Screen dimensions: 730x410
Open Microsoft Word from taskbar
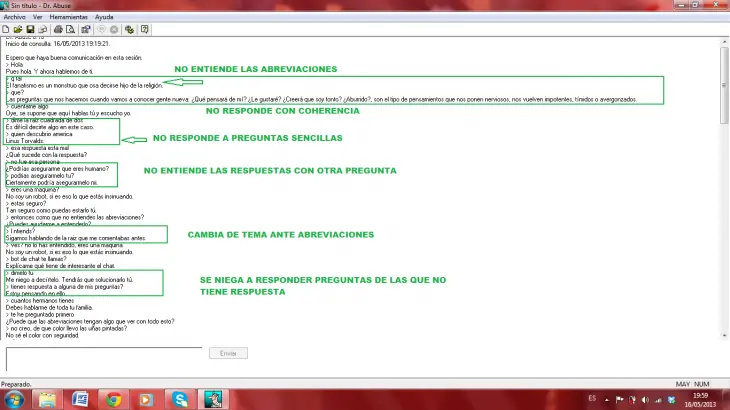pos(80,399)
